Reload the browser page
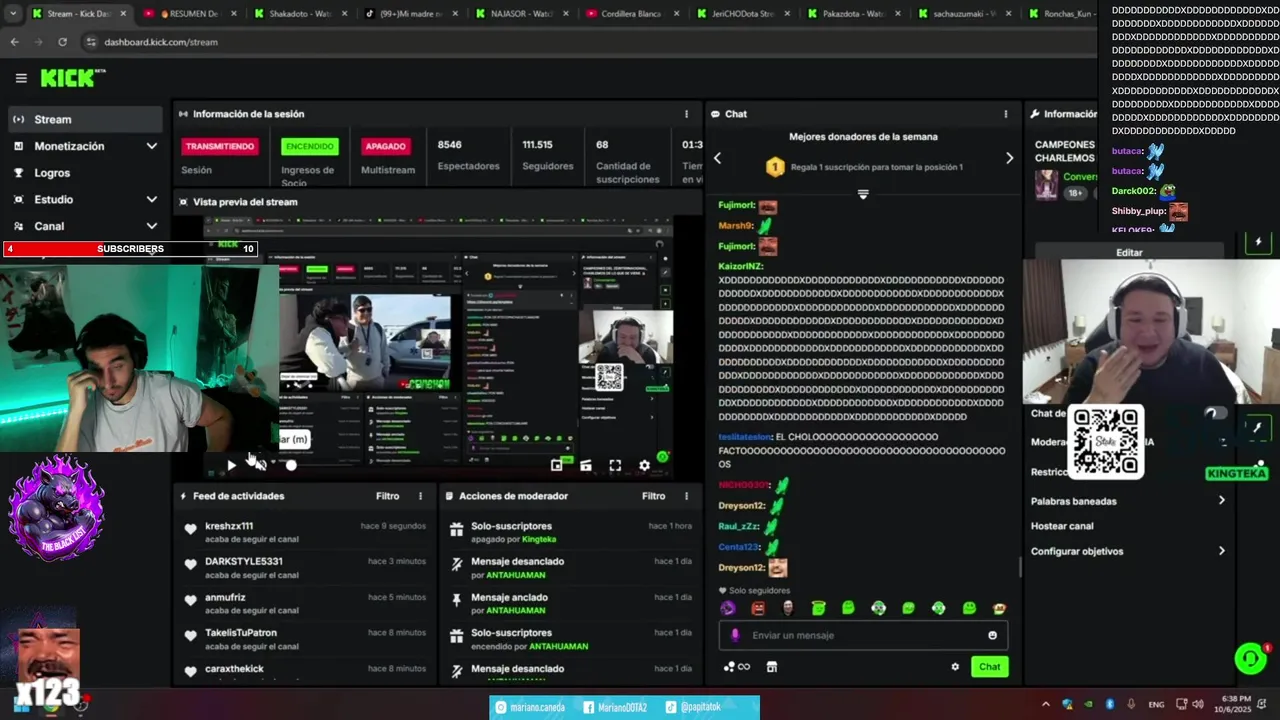This screenshot has height=720, width=1280. point(62,42)
